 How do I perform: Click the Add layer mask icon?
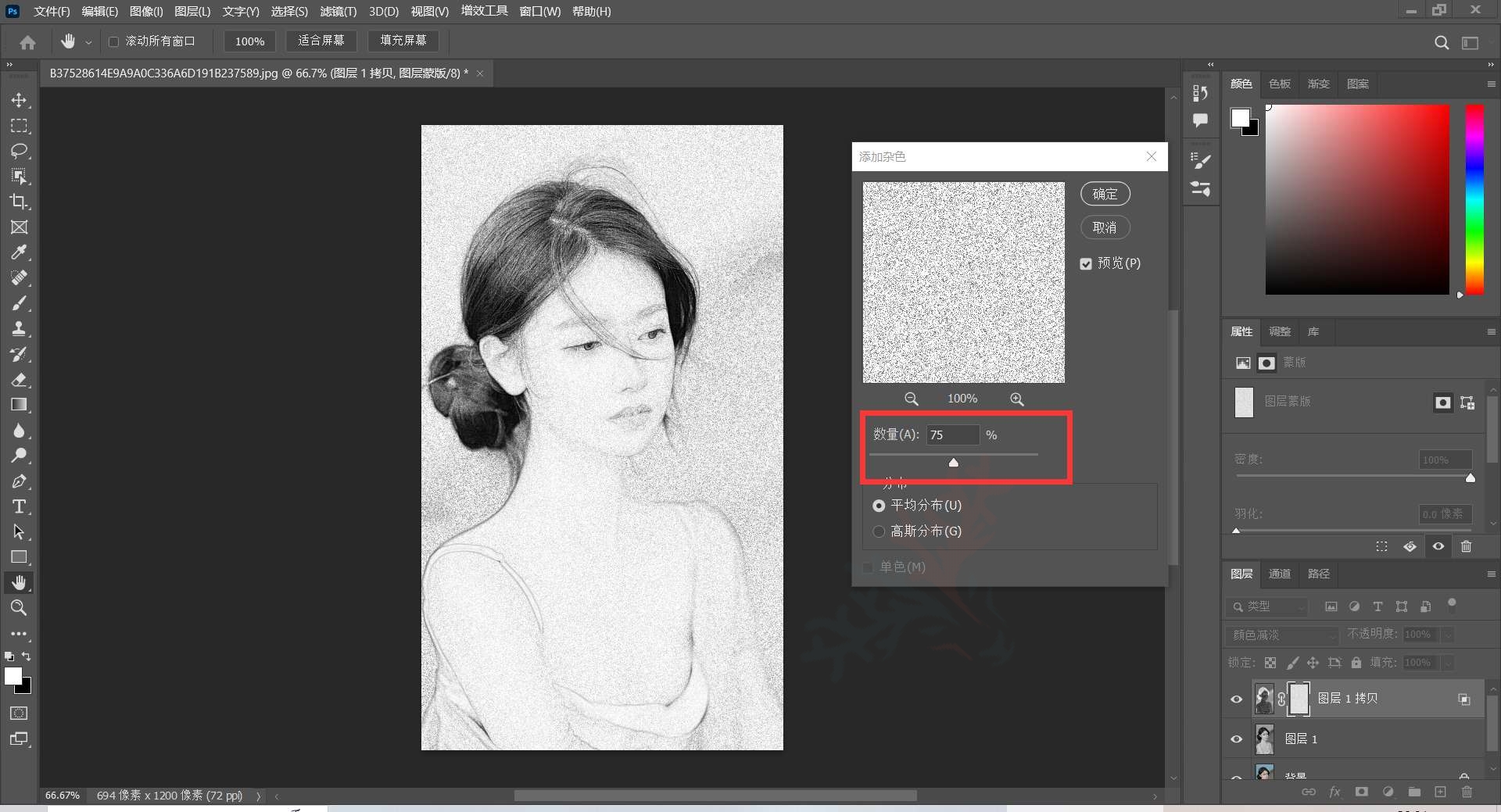pyautogui.click(x=1360, y=792)
